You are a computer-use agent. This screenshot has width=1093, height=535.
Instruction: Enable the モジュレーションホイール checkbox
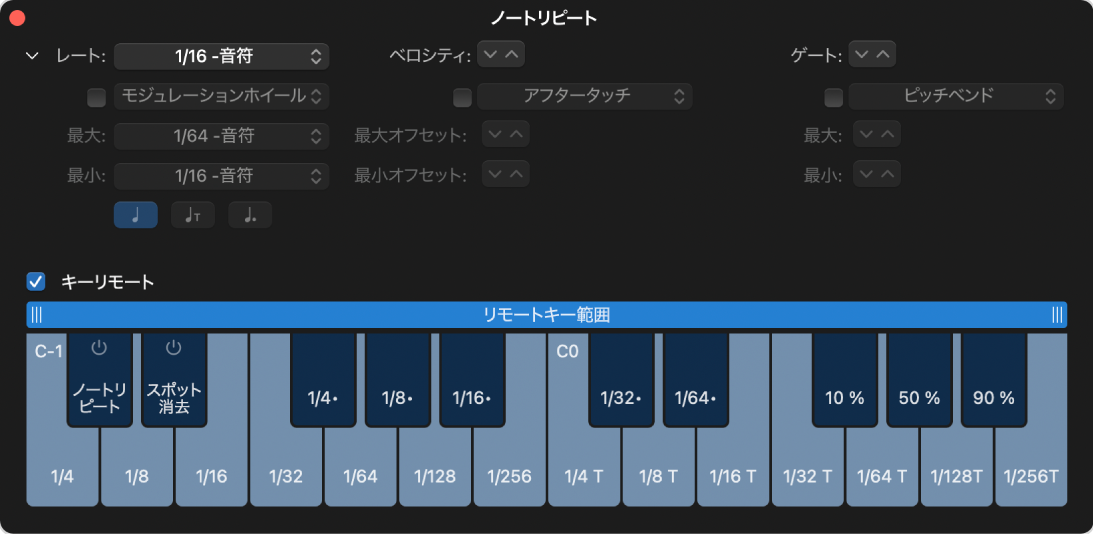tap(96, 98)
